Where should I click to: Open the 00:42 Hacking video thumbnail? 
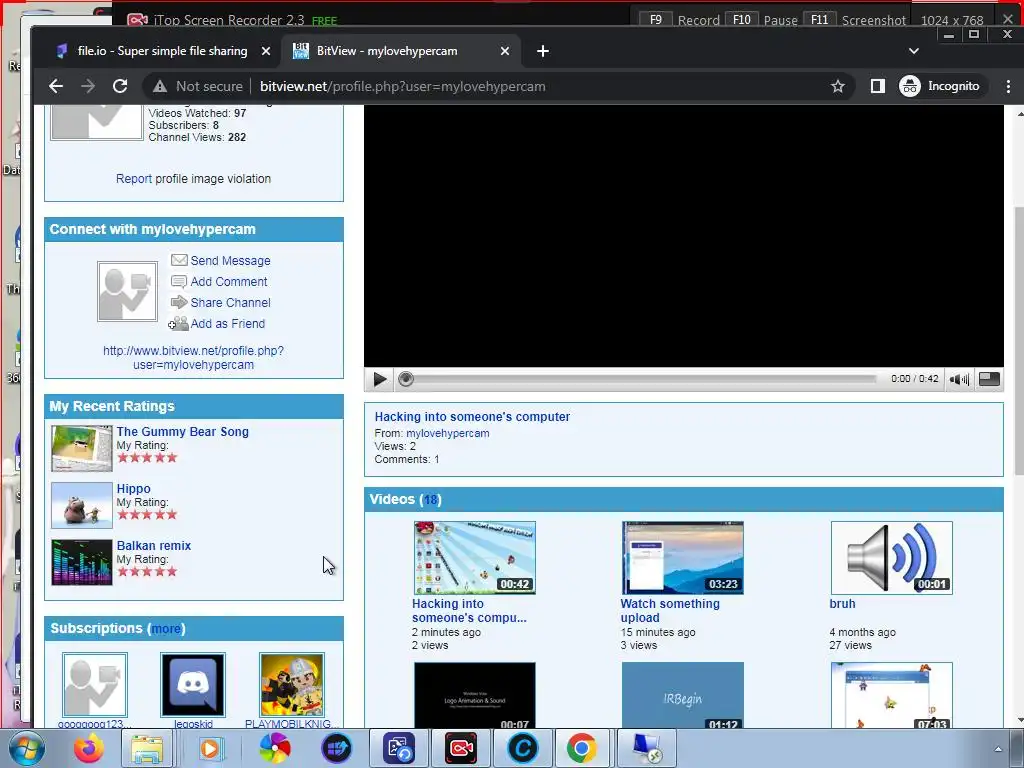point(475,558)
